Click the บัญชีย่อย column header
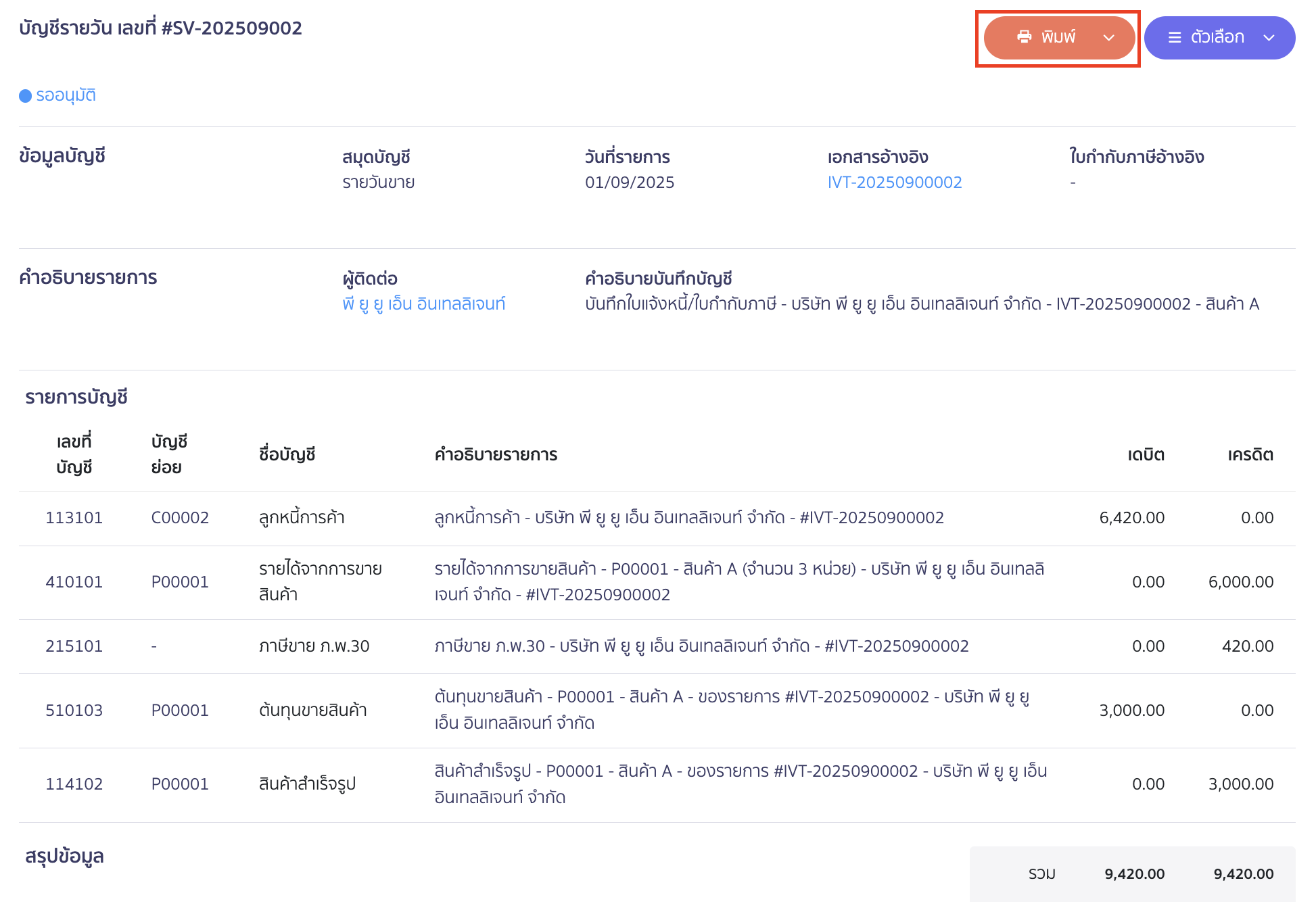 click(x=169, y=454)
